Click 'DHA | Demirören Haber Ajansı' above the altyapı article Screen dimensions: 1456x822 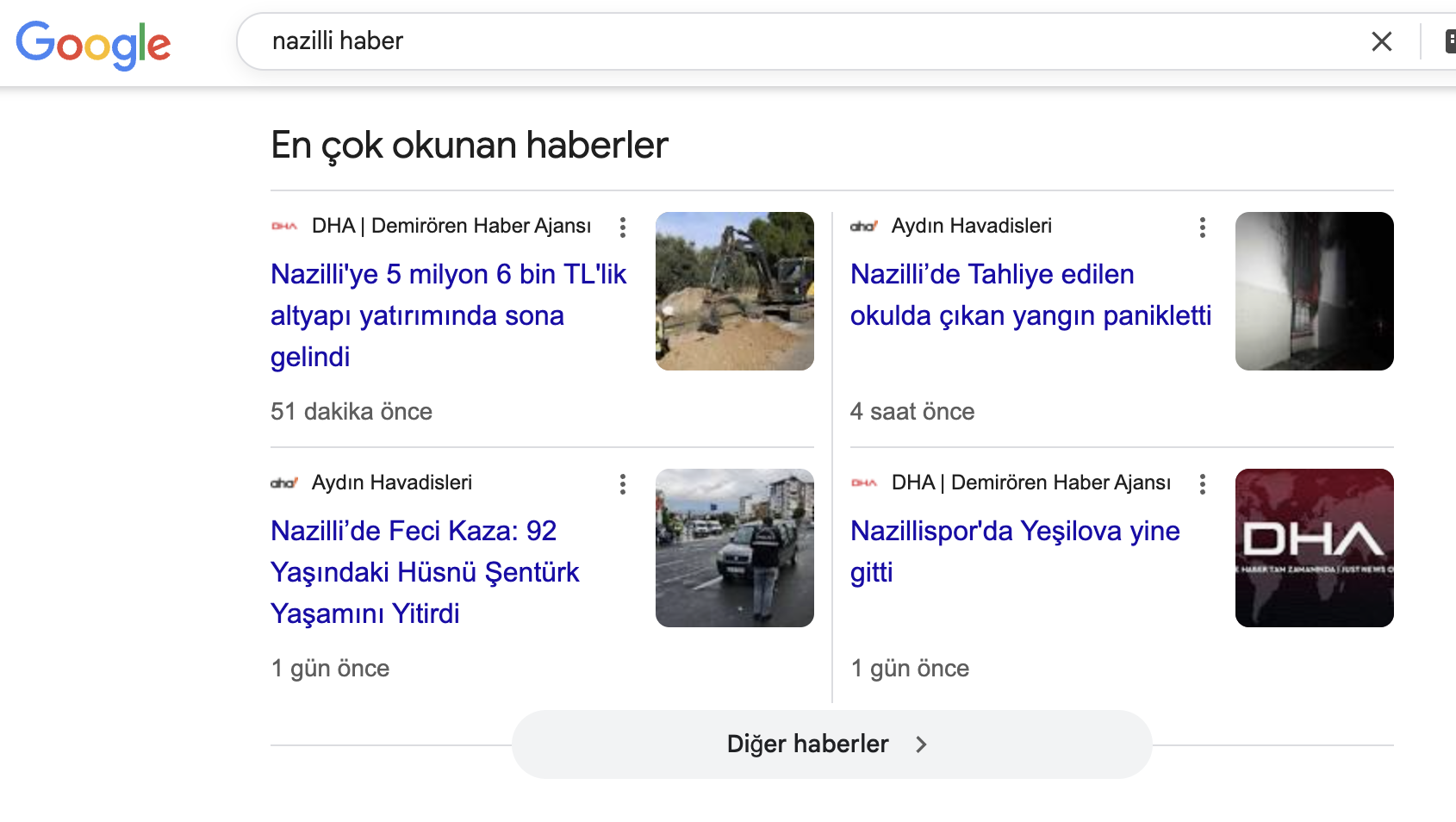tap(451, 227)
